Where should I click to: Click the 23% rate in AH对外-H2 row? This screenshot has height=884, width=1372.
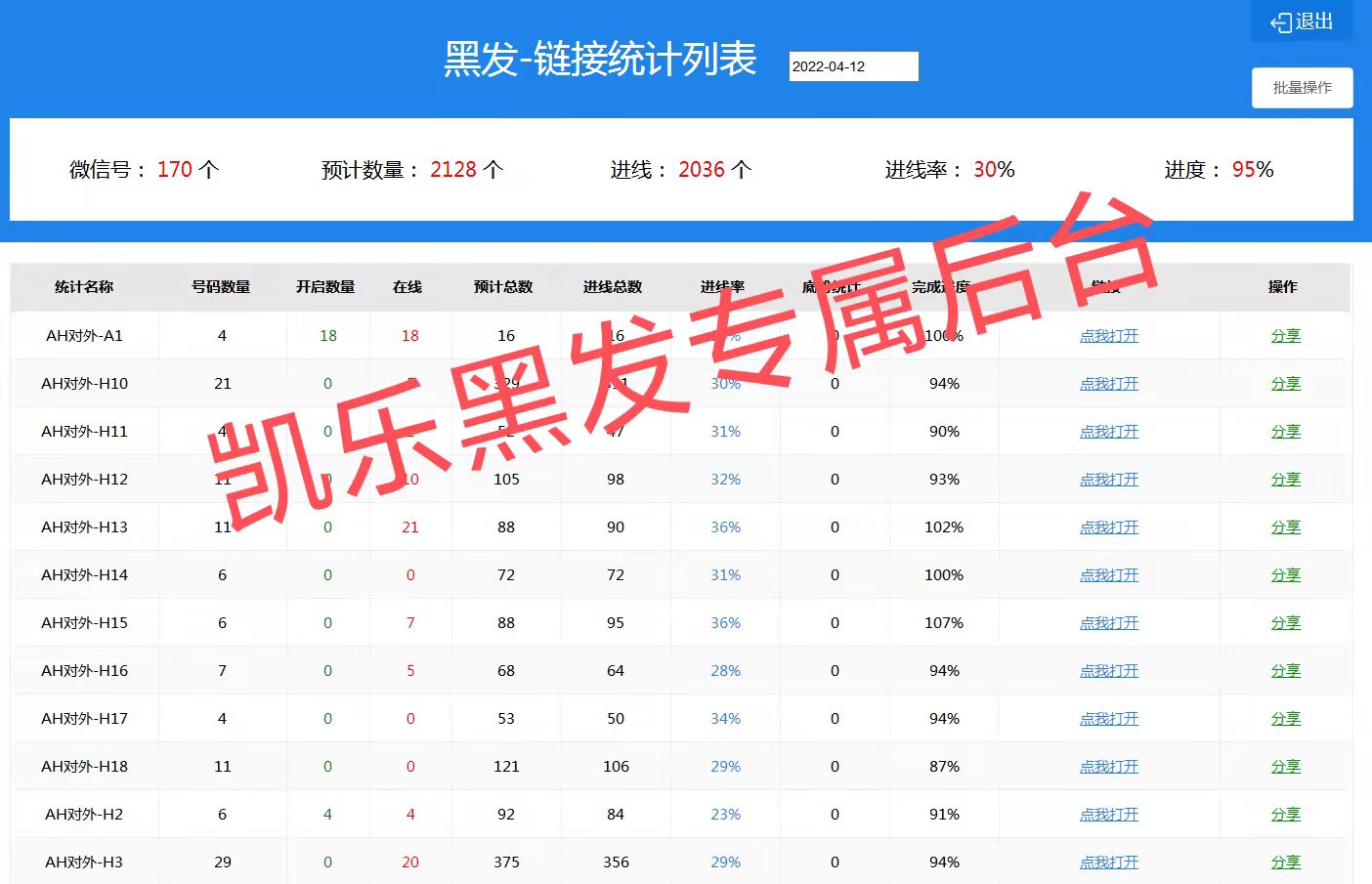click(725, 815)
